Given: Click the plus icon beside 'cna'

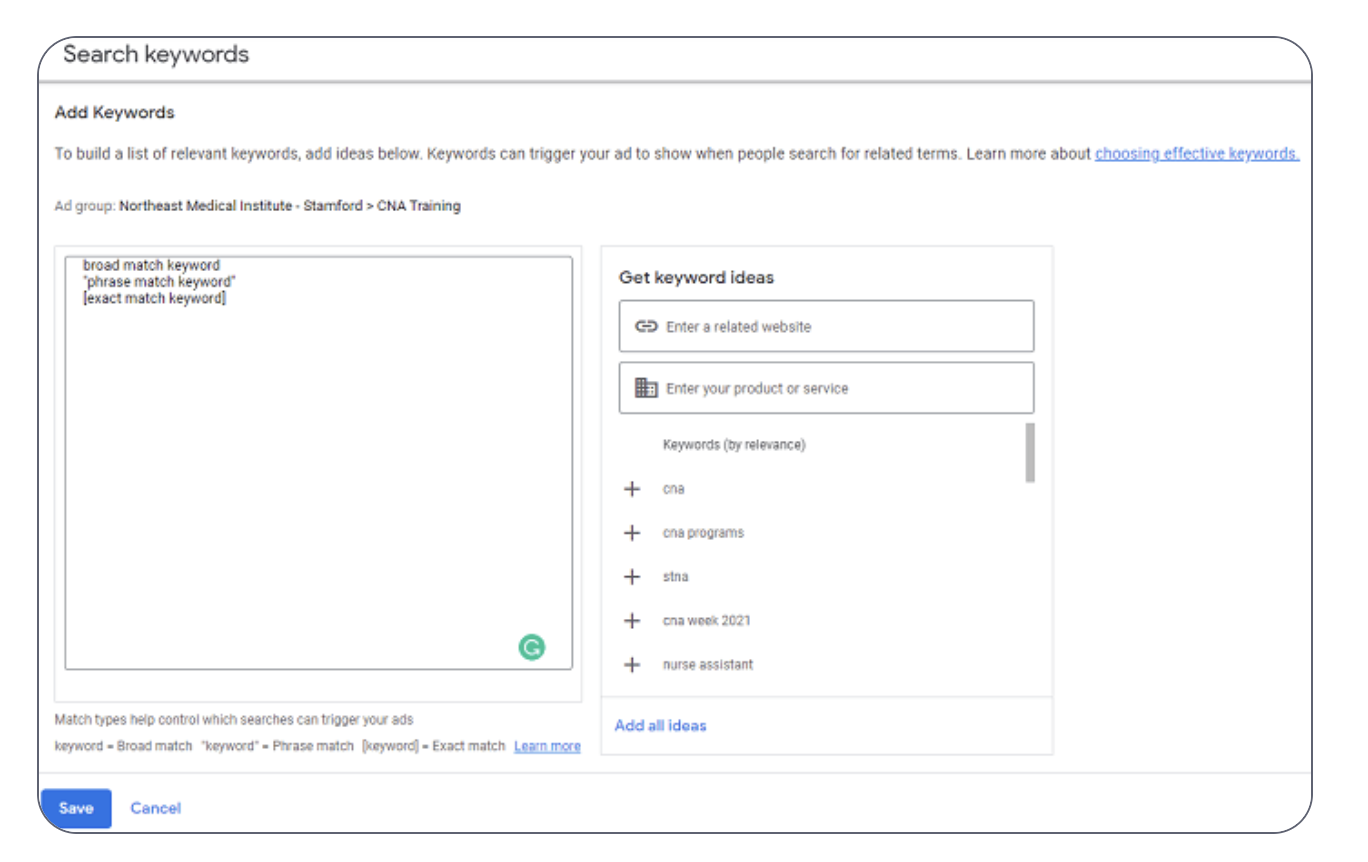Looking at the screenshot, I should 631,489.
